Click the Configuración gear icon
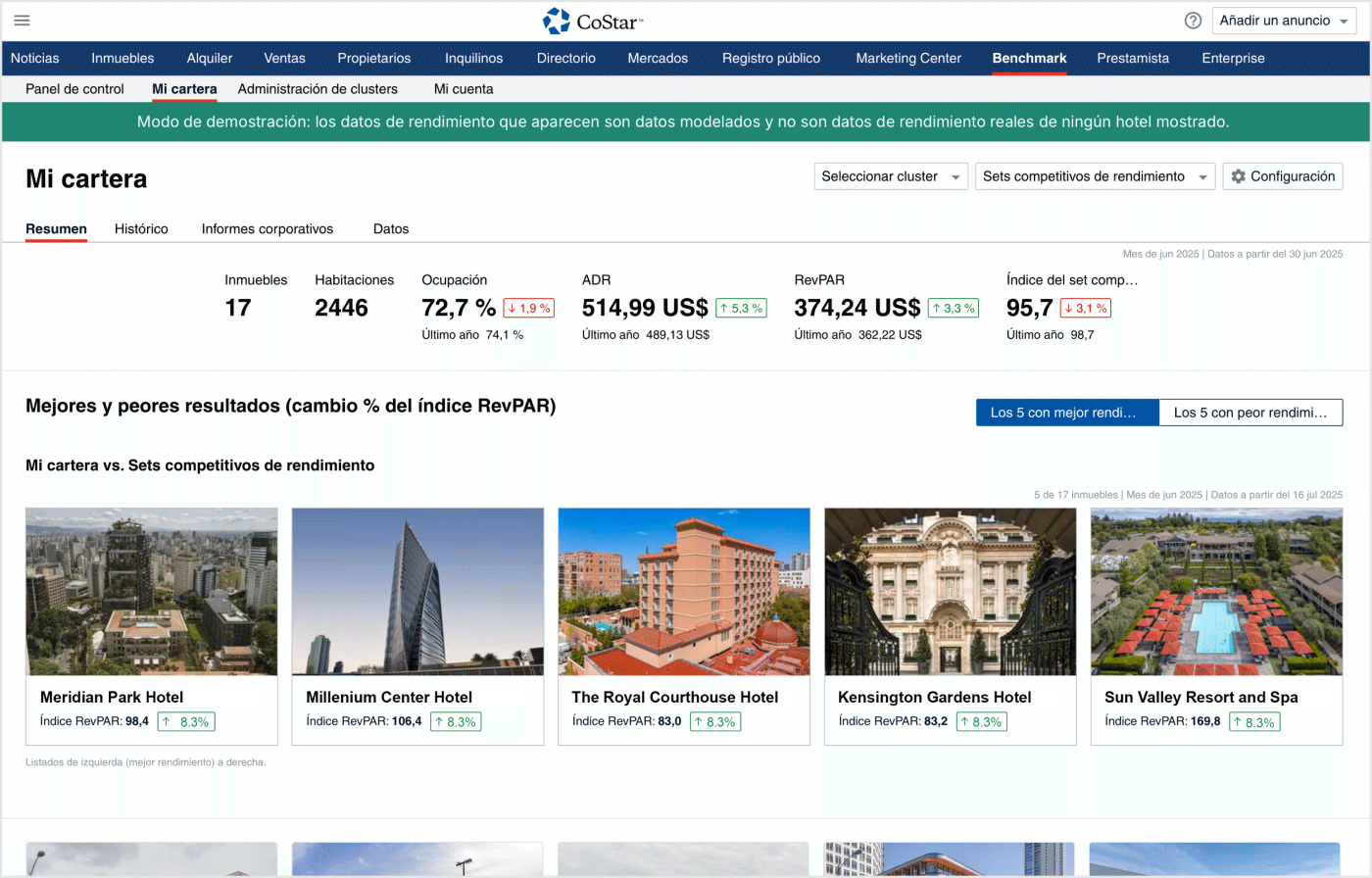The image size is (1372, 878). [1239, 176]
